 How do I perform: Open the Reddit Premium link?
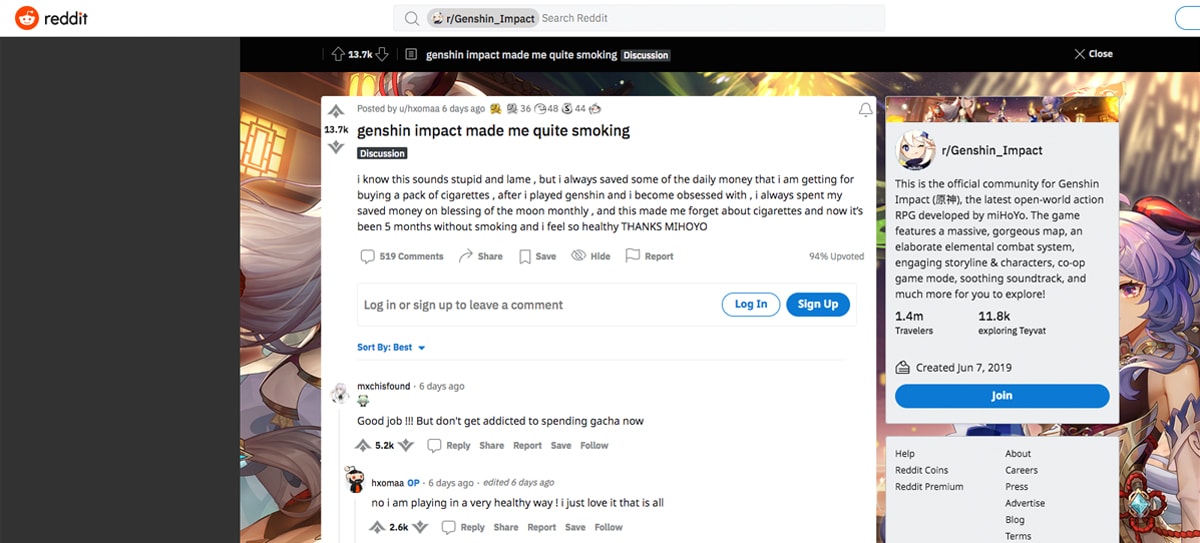929,486
